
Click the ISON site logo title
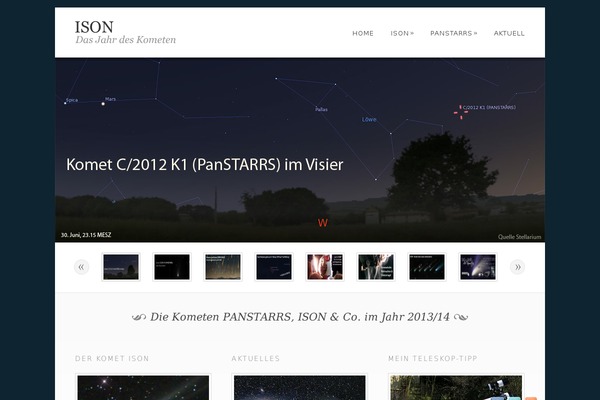click(x=94, y=27)
